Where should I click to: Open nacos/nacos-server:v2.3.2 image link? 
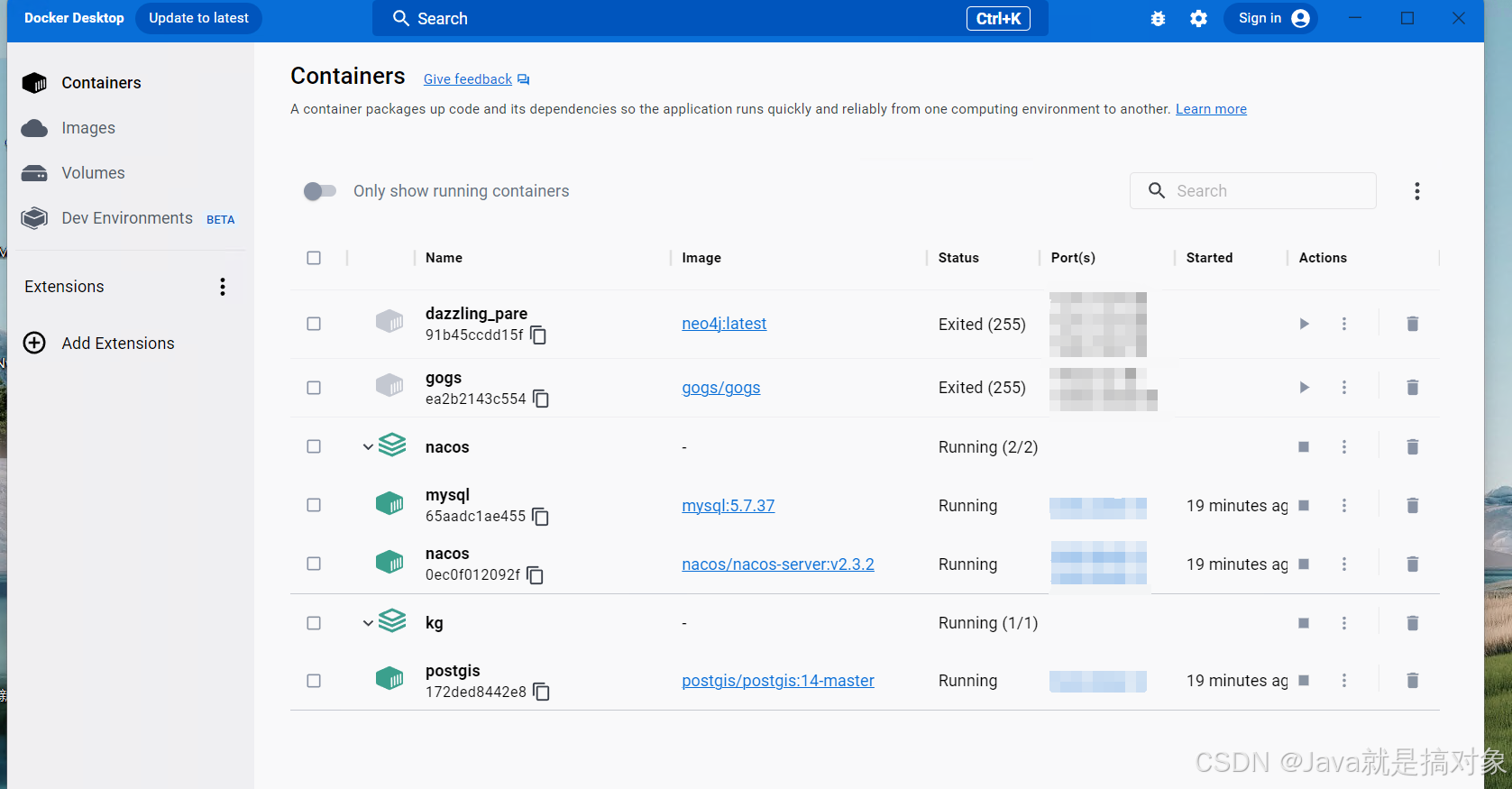coord(778,564)
